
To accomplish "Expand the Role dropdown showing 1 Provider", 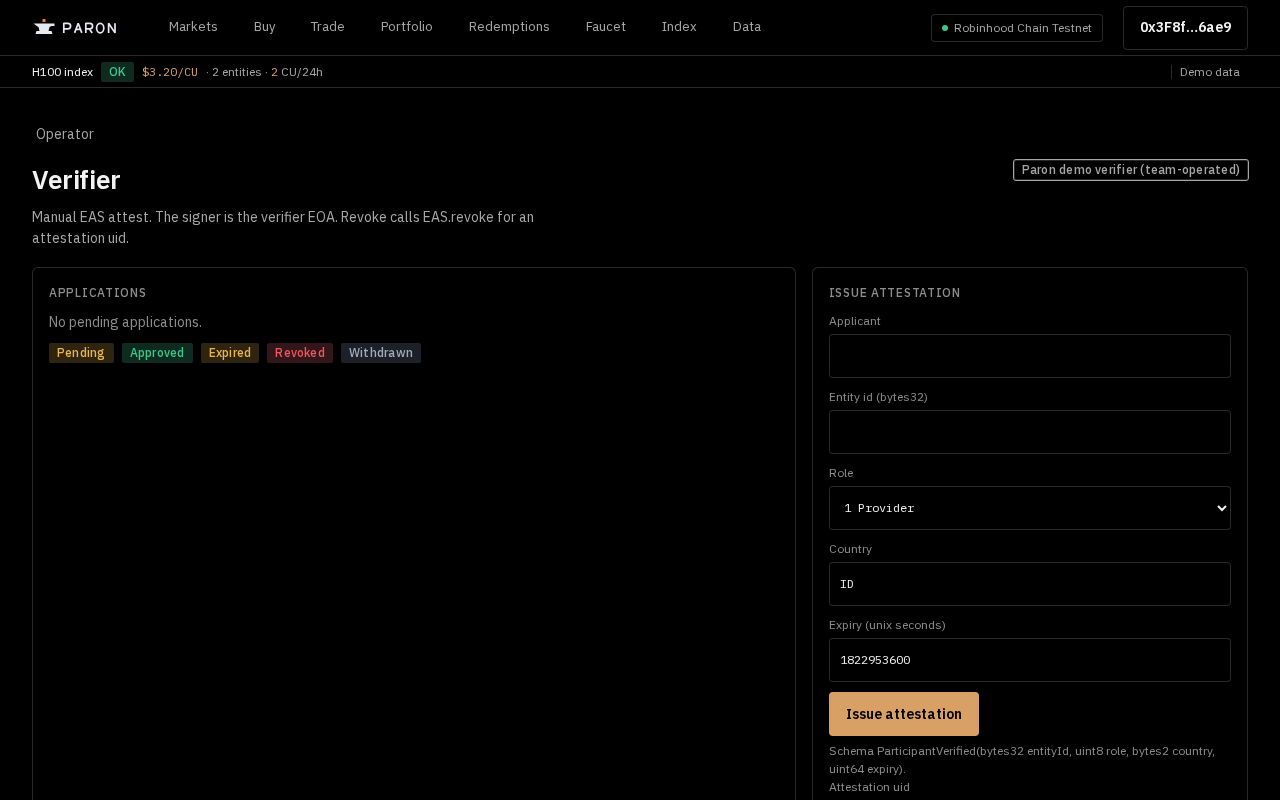I will [1030, 508].
